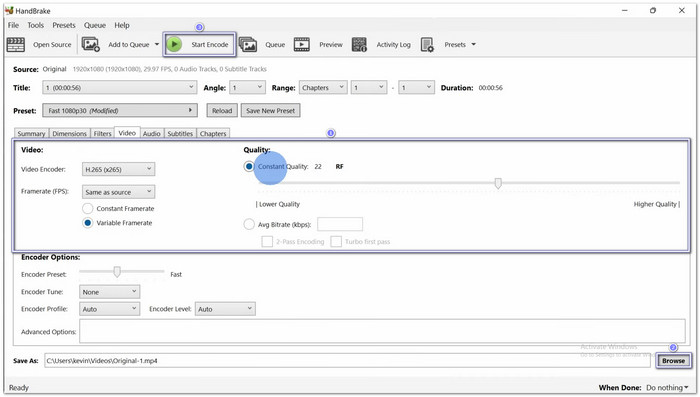This screenshot has height=397, width=700.
Task: Switch to the Filters tab
Action: (x=102, y=134)
